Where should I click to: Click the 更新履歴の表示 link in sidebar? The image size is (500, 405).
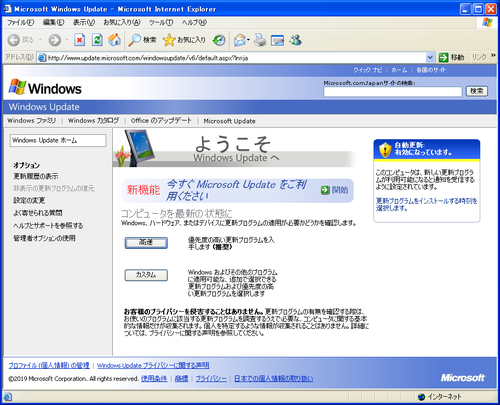[36, 176]
